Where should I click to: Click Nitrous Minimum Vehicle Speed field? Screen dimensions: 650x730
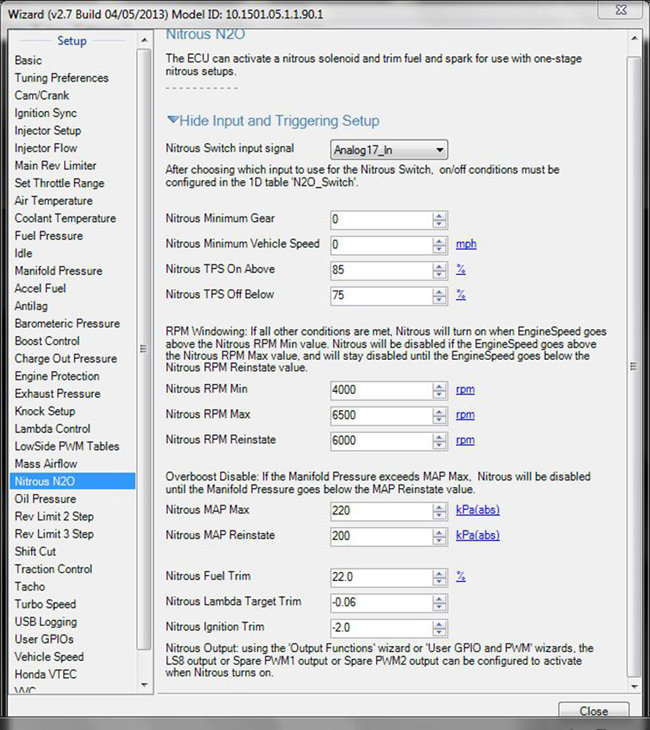382,245
